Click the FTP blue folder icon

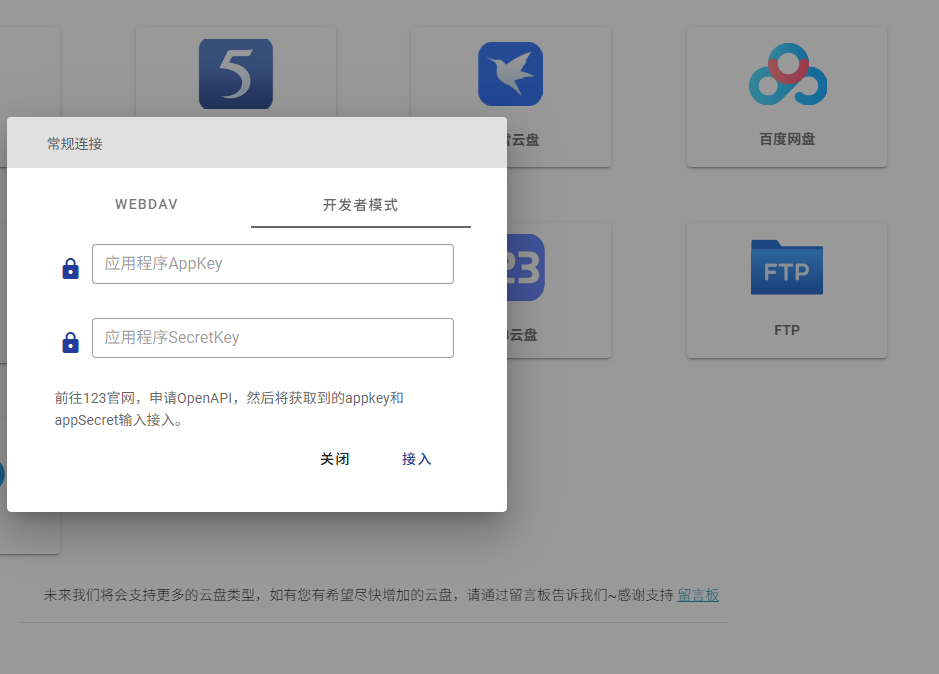click(786, 267)
